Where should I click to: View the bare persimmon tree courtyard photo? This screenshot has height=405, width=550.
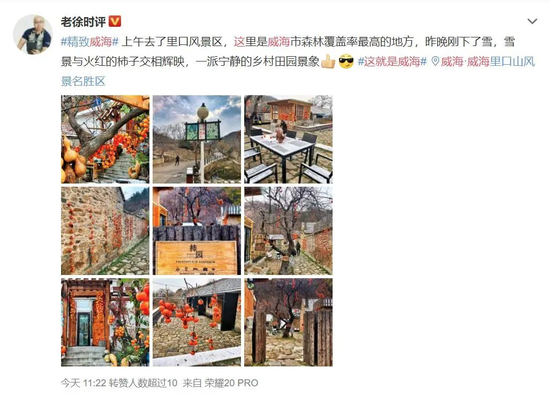[x=288, y=231]
